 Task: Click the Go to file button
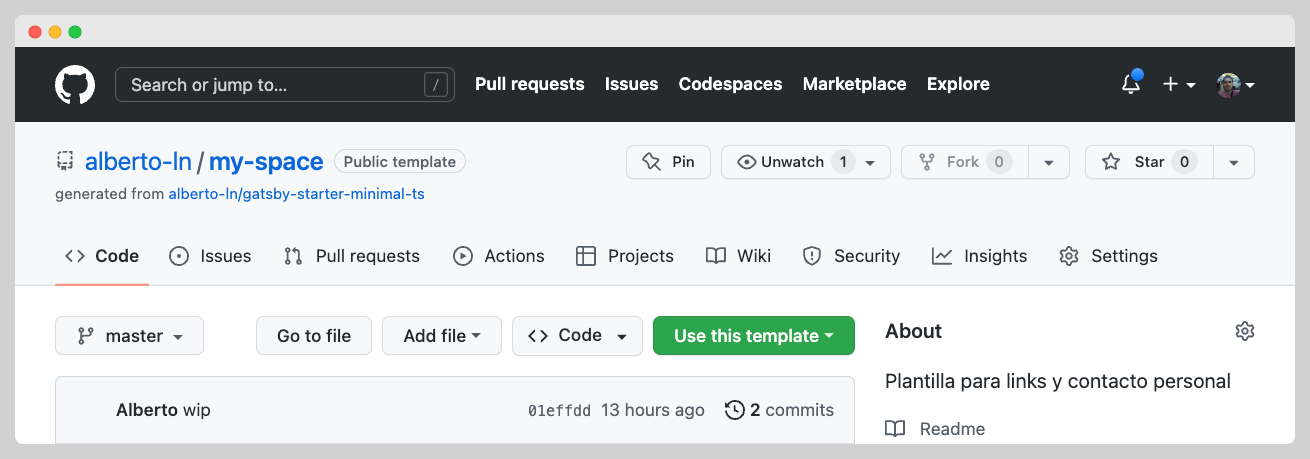[x=314, y=336]
